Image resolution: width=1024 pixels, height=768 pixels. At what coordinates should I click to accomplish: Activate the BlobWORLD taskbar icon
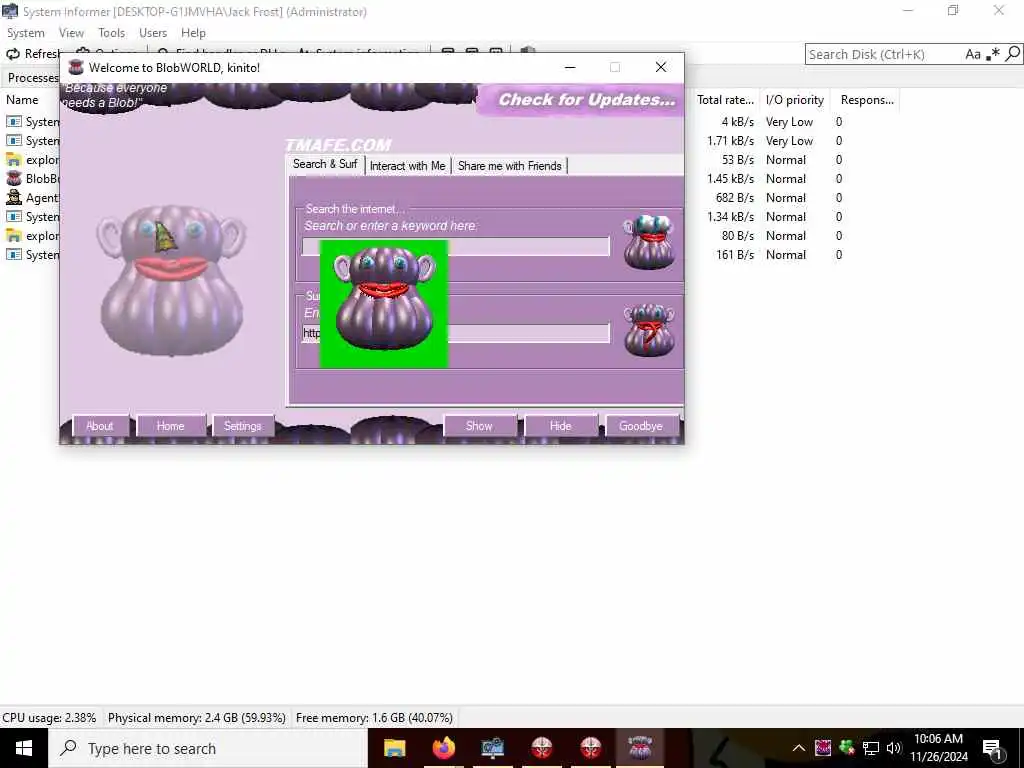click(640, 748)
